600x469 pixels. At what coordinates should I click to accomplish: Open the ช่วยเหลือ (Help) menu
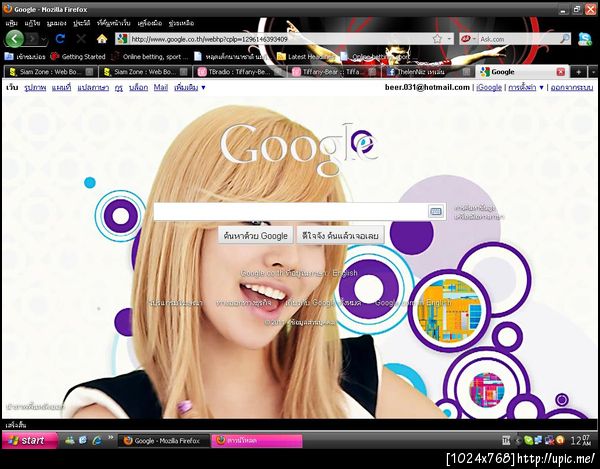(181, 23)
